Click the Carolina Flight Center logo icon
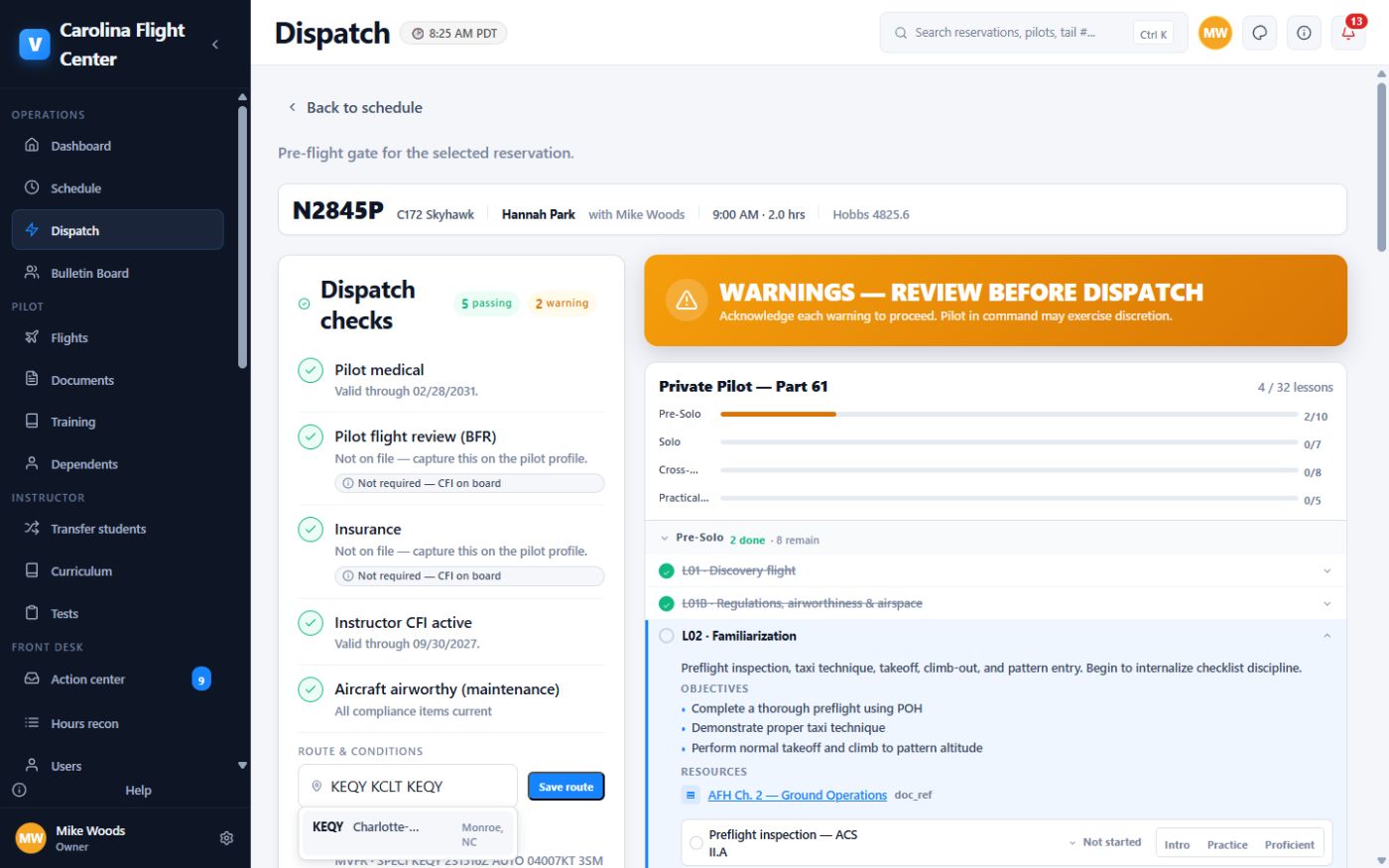The image size is (1389, 868). [x=35, y=45]
